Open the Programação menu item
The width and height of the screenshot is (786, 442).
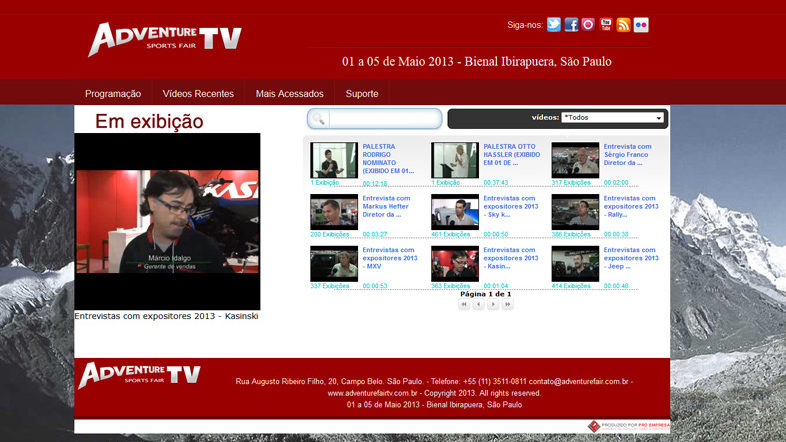(x=113, y=94)
